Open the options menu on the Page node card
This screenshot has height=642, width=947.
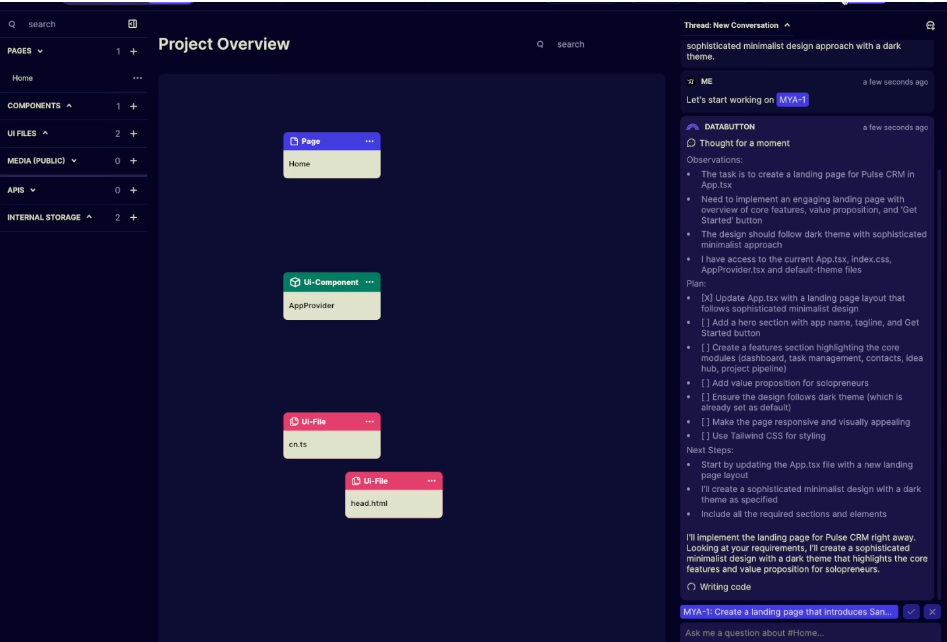[371, 141]
